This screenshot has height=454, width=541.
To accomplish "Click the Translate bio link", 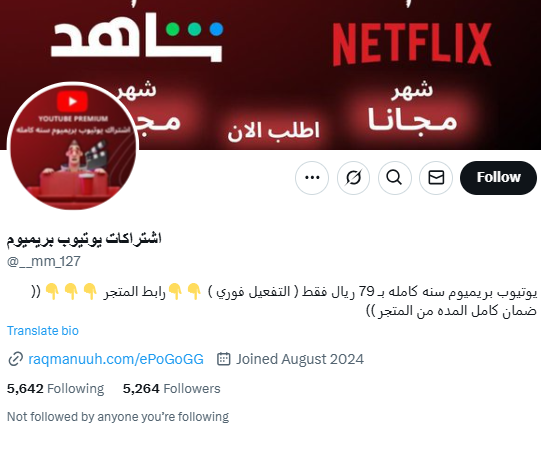I will point(43,330).
